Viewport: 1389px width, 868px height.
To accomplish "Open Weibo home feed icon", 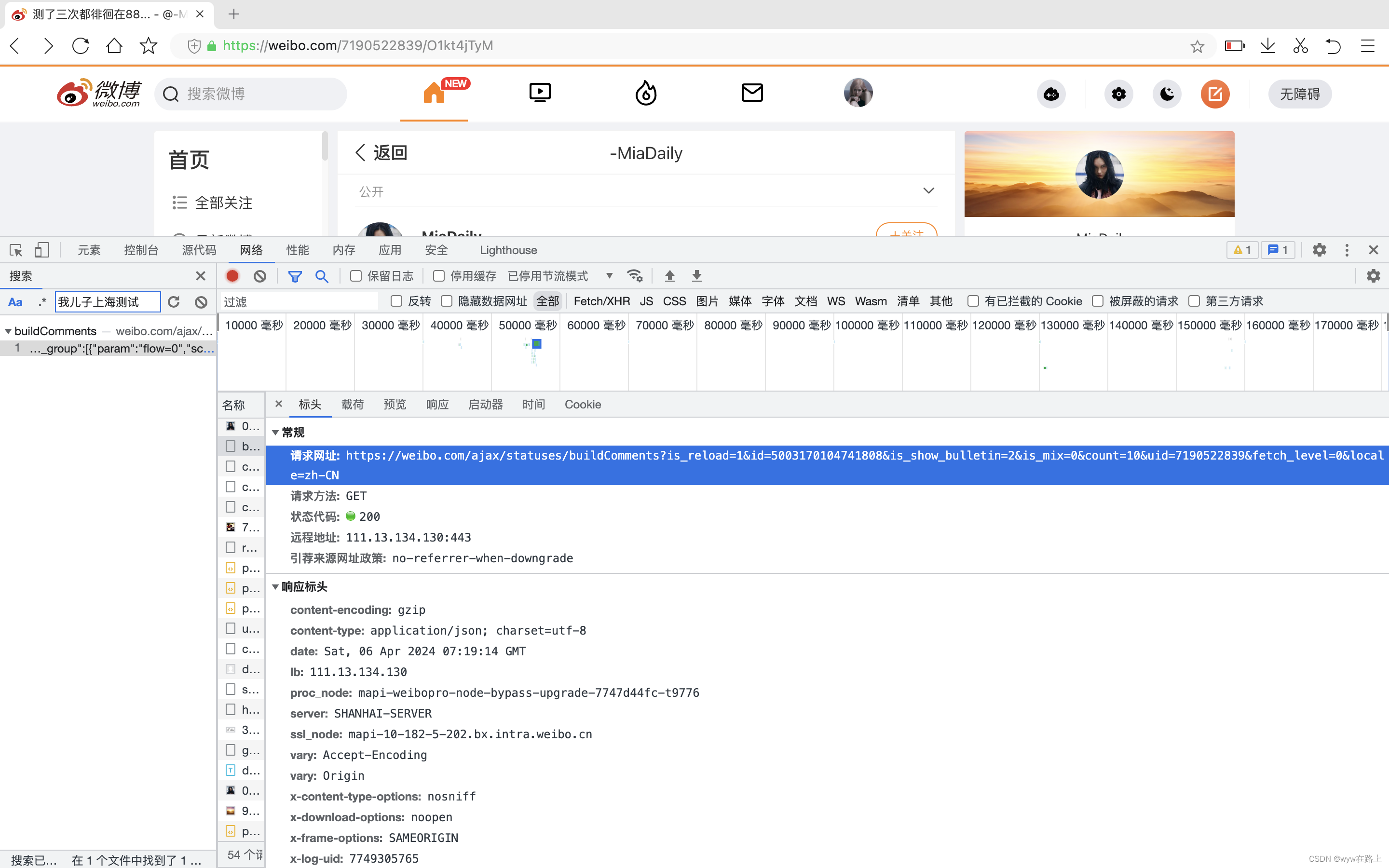I will click(x=435, y=93).
